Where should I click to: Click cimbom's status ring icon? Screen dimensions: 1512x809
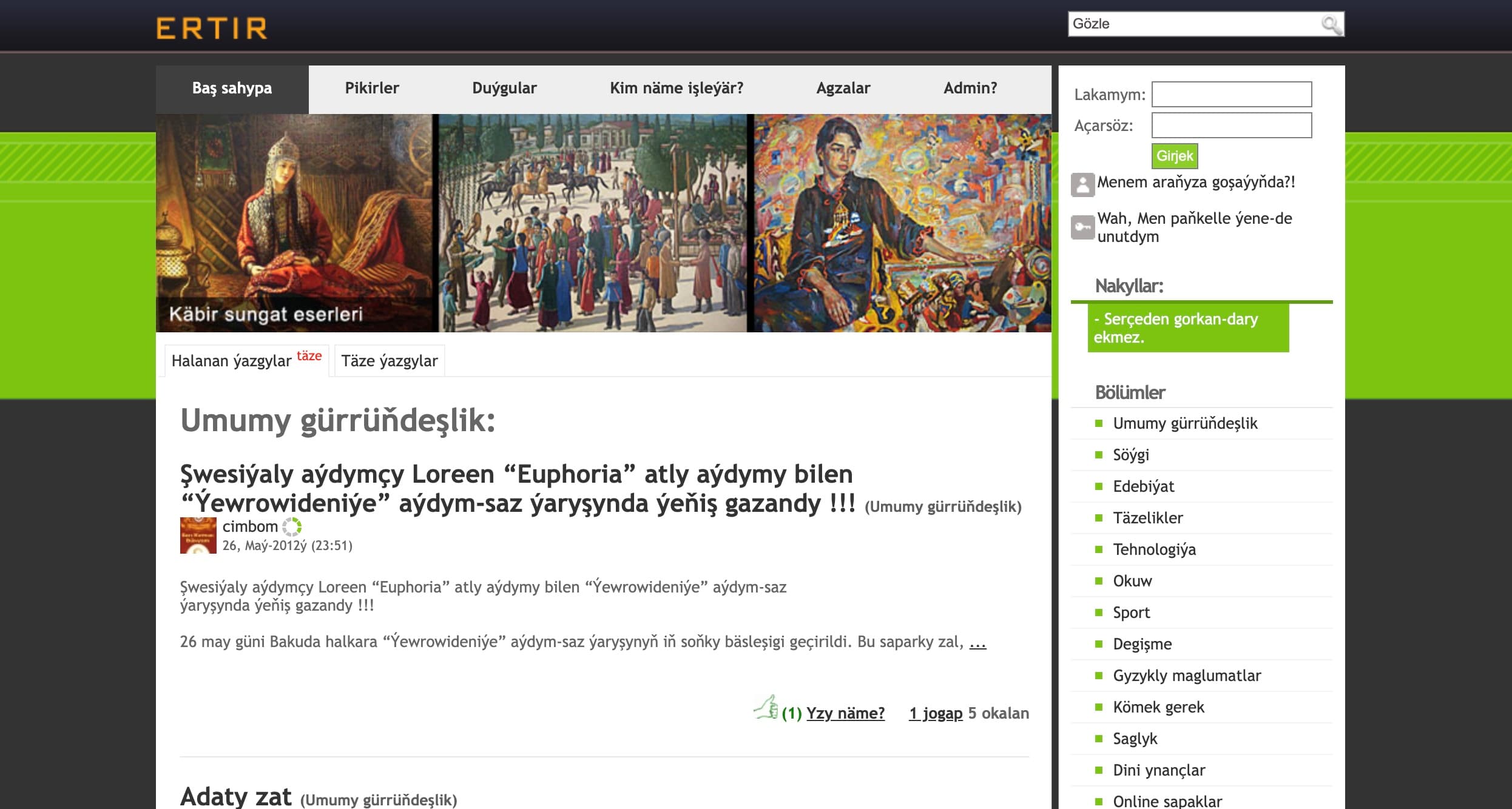click(292, 526)
